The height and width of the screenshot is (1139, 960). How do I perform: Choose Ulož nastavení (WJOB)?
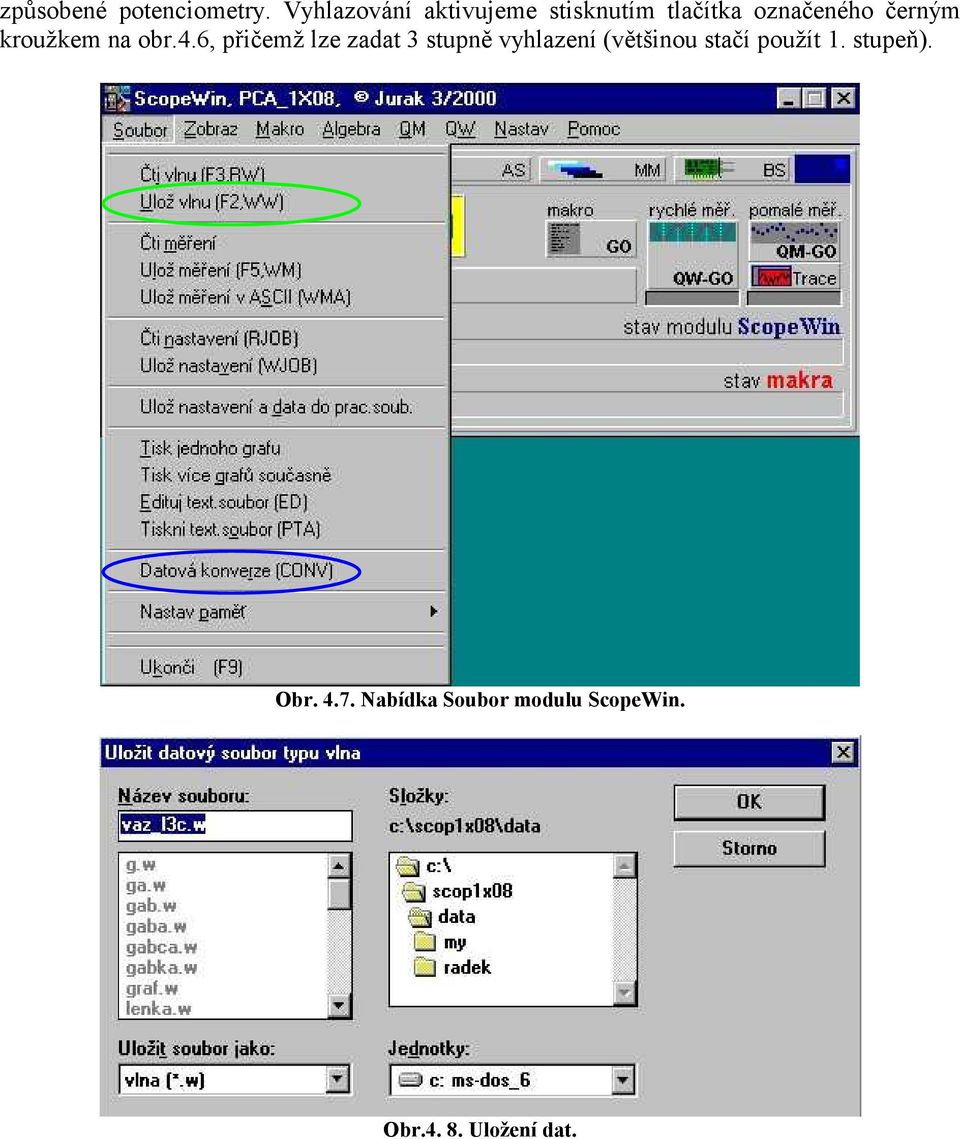tap(276, 365)
